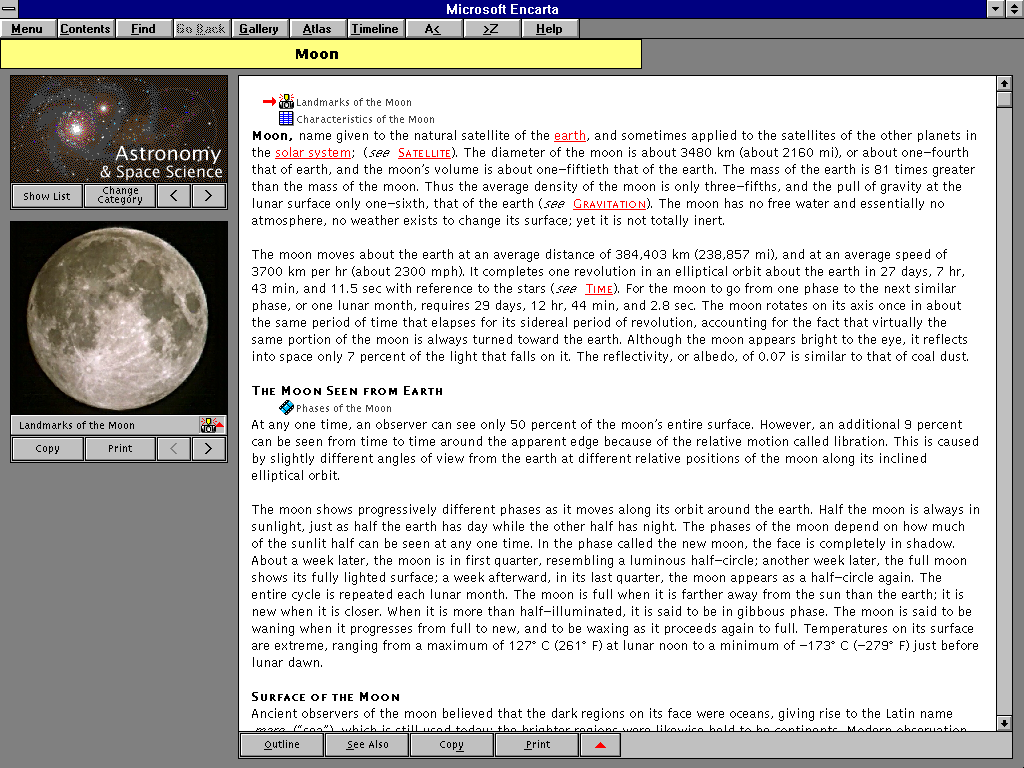The image size is (1024, 768).
Task: Play the Phases of the Moon animation icon
Action: point(286,408)
